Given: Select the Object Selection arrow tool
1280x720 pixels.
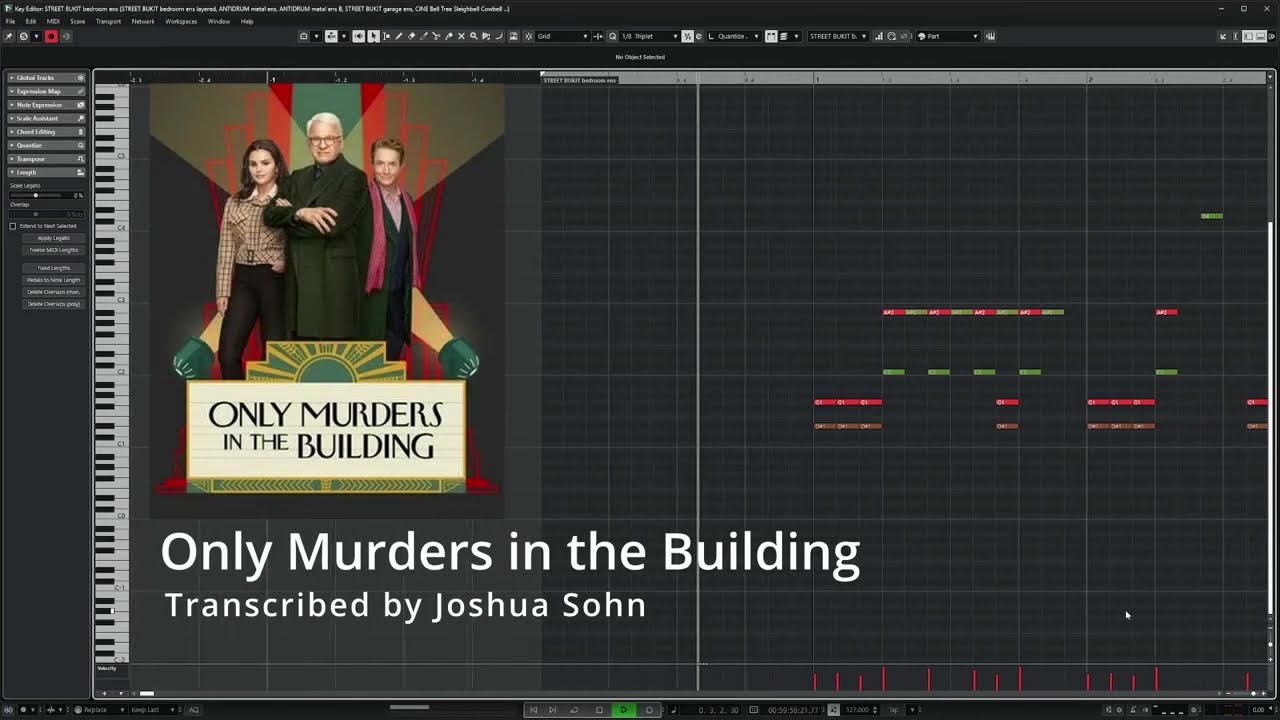Looking at the screenshot, I should (373, 36).
